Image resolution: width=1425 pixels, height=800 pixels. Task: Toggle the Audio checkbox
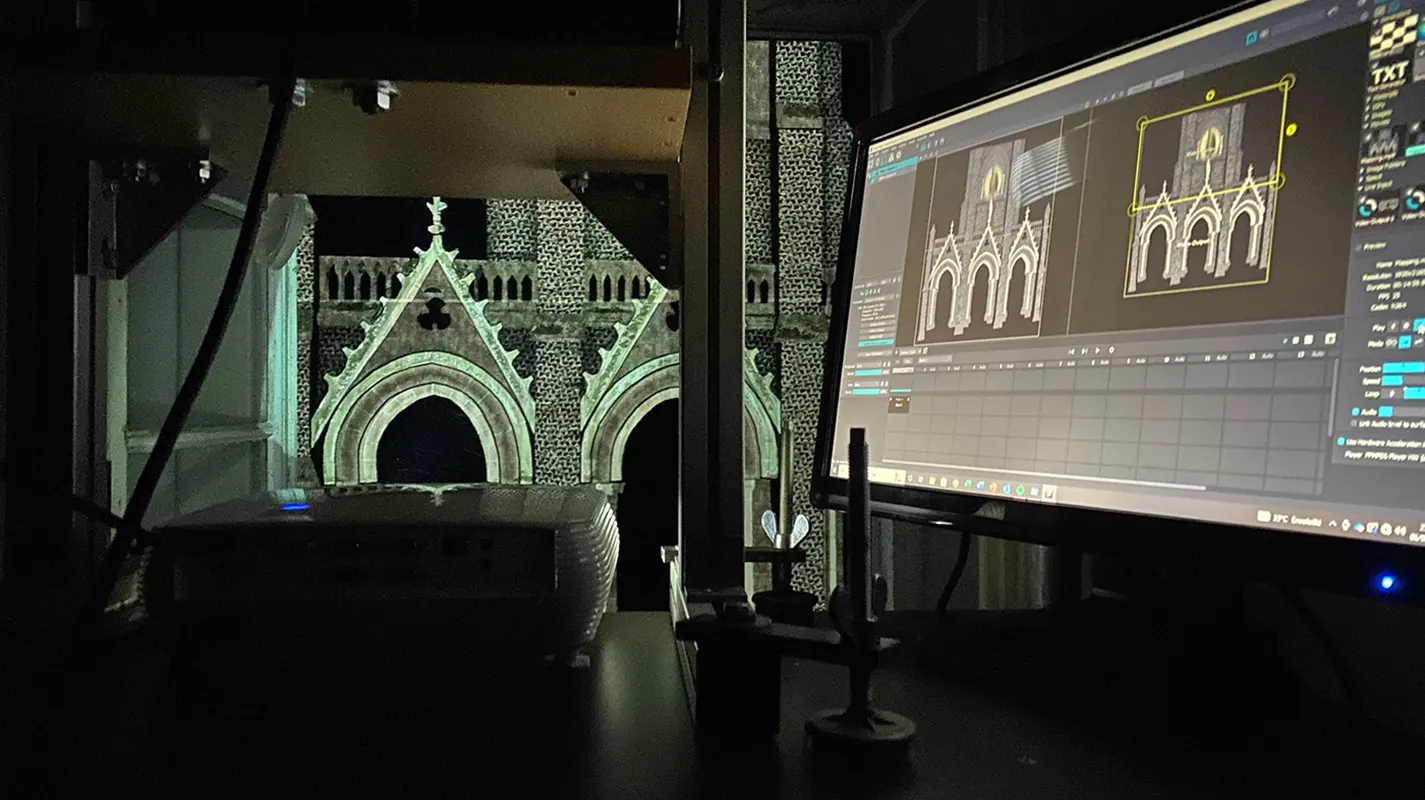click(1356, 411)
